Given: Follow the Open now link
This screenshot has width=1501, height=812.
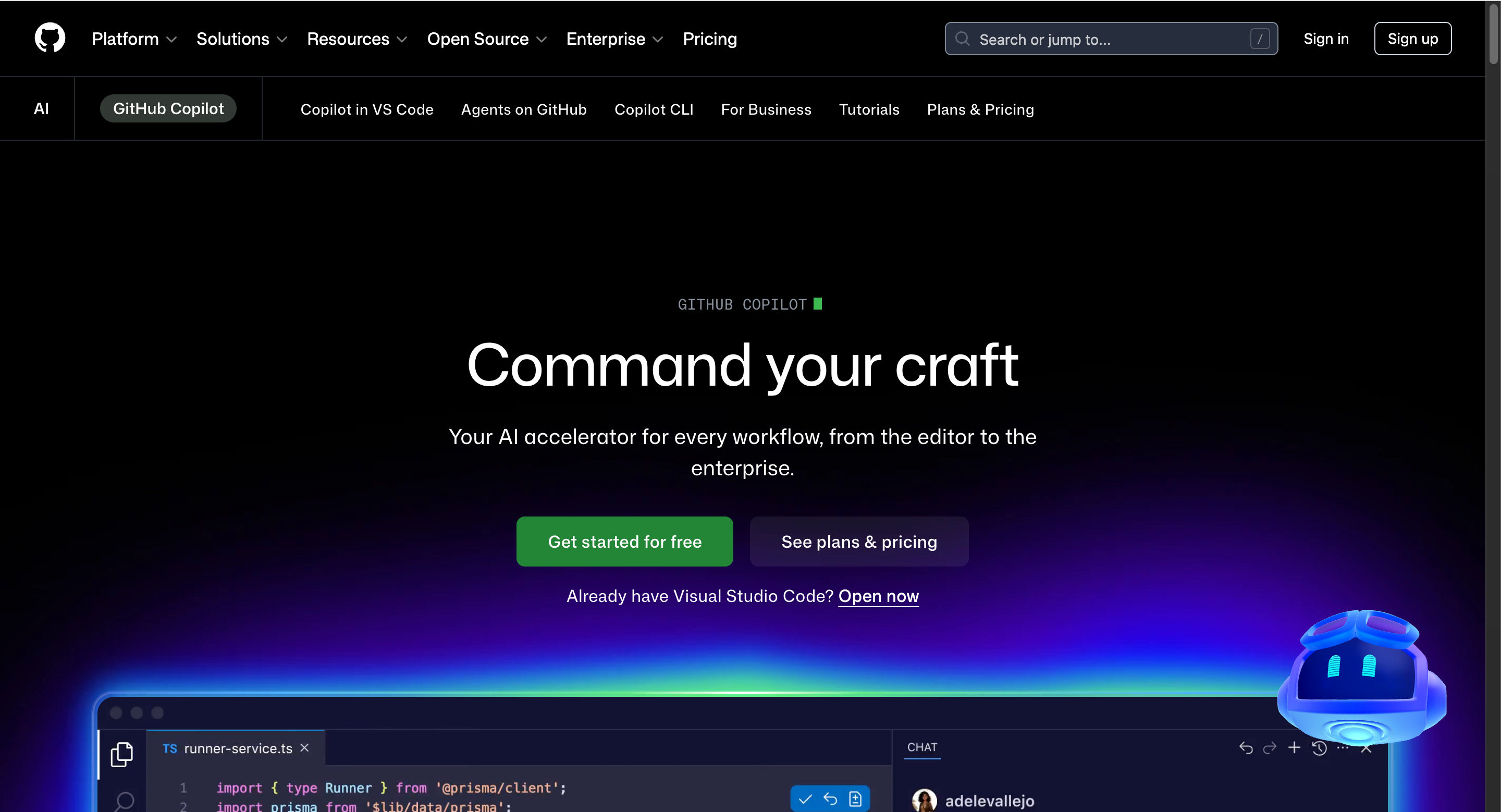Looking at the screenshot, I should [879, 596].
